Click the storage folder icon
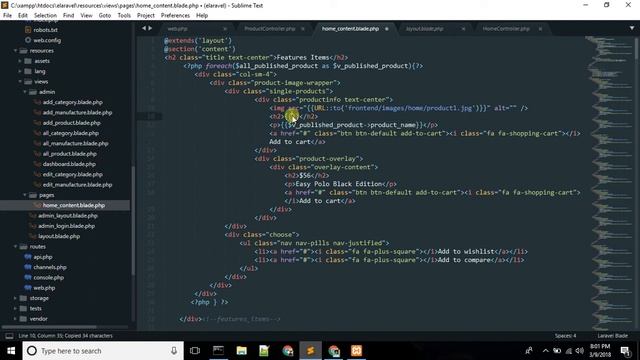 [23, 298]
